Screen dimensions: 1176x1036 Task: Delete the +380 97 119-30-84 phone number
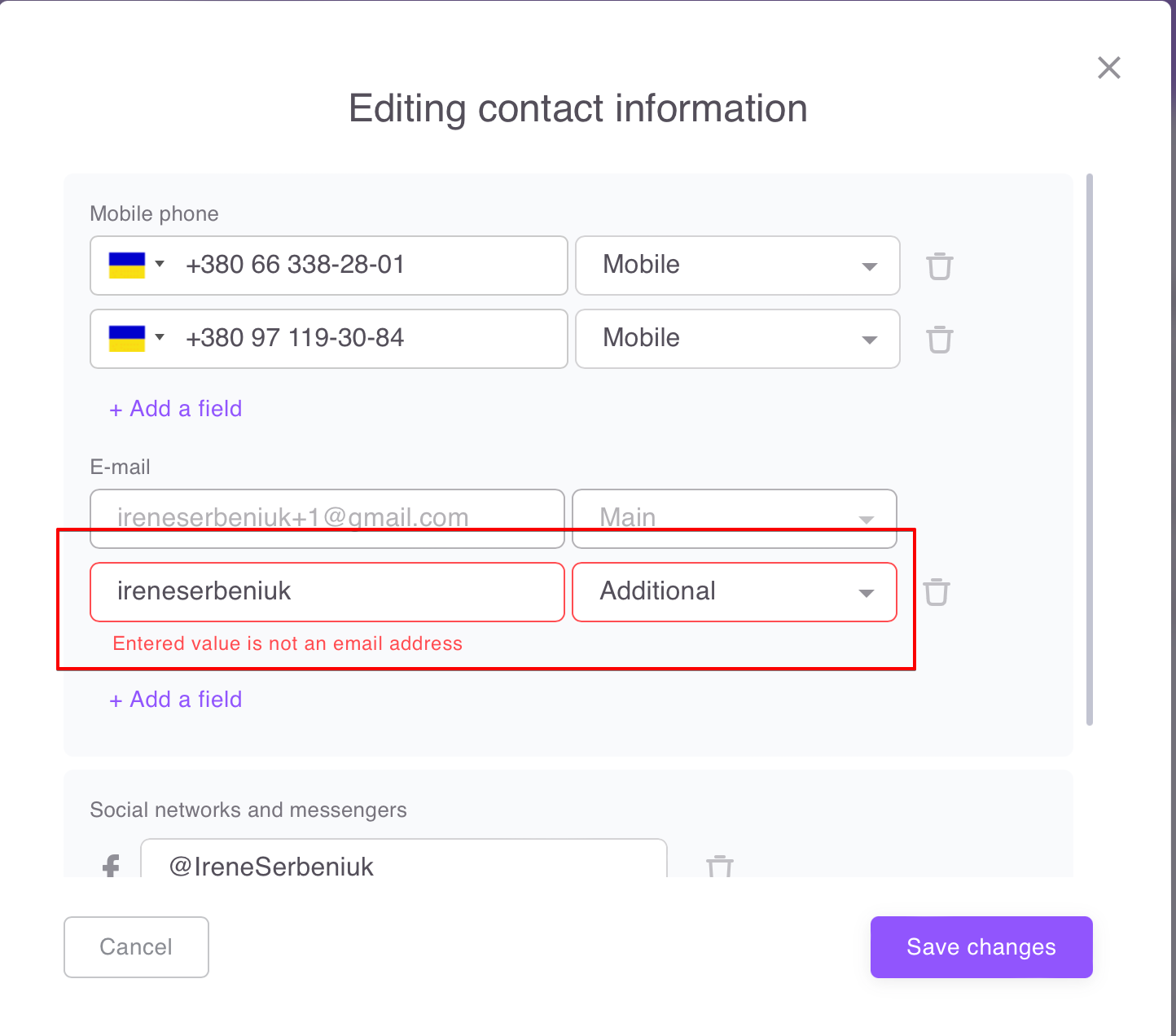[939, 340]
